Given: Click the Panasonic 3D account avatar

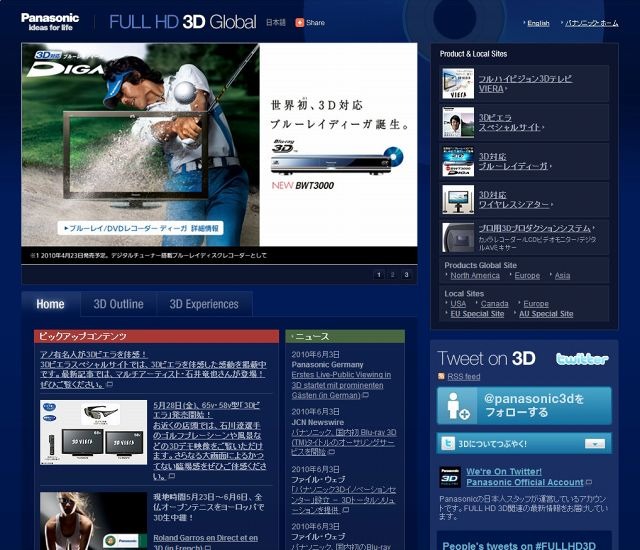Looking at the screenshot, I should [x=450, y=477].
